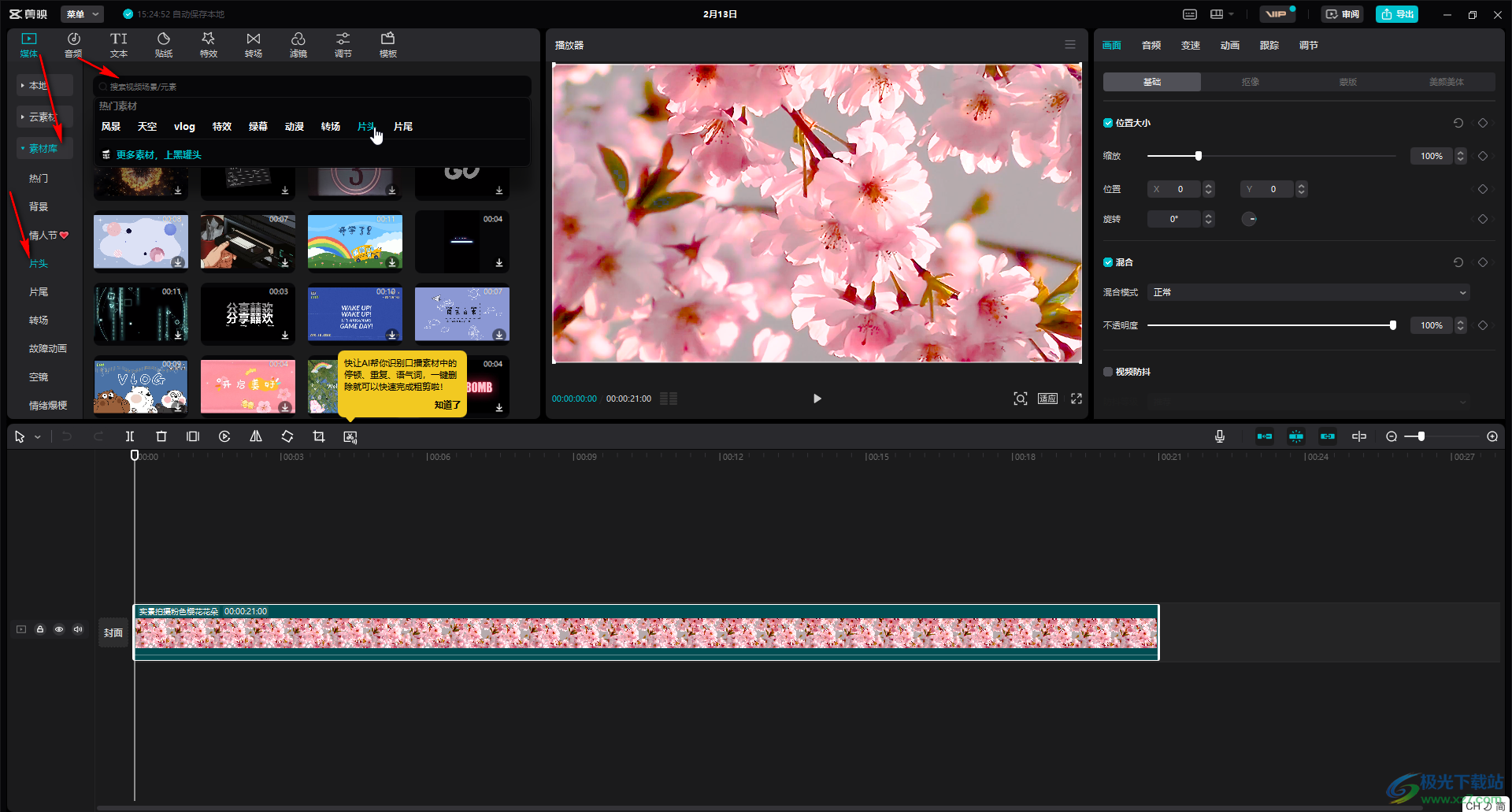The height and width of the screenshot is (812, 1512).
Task: Click the player zoom focus icon
Action: click(x=1021, y=399)
